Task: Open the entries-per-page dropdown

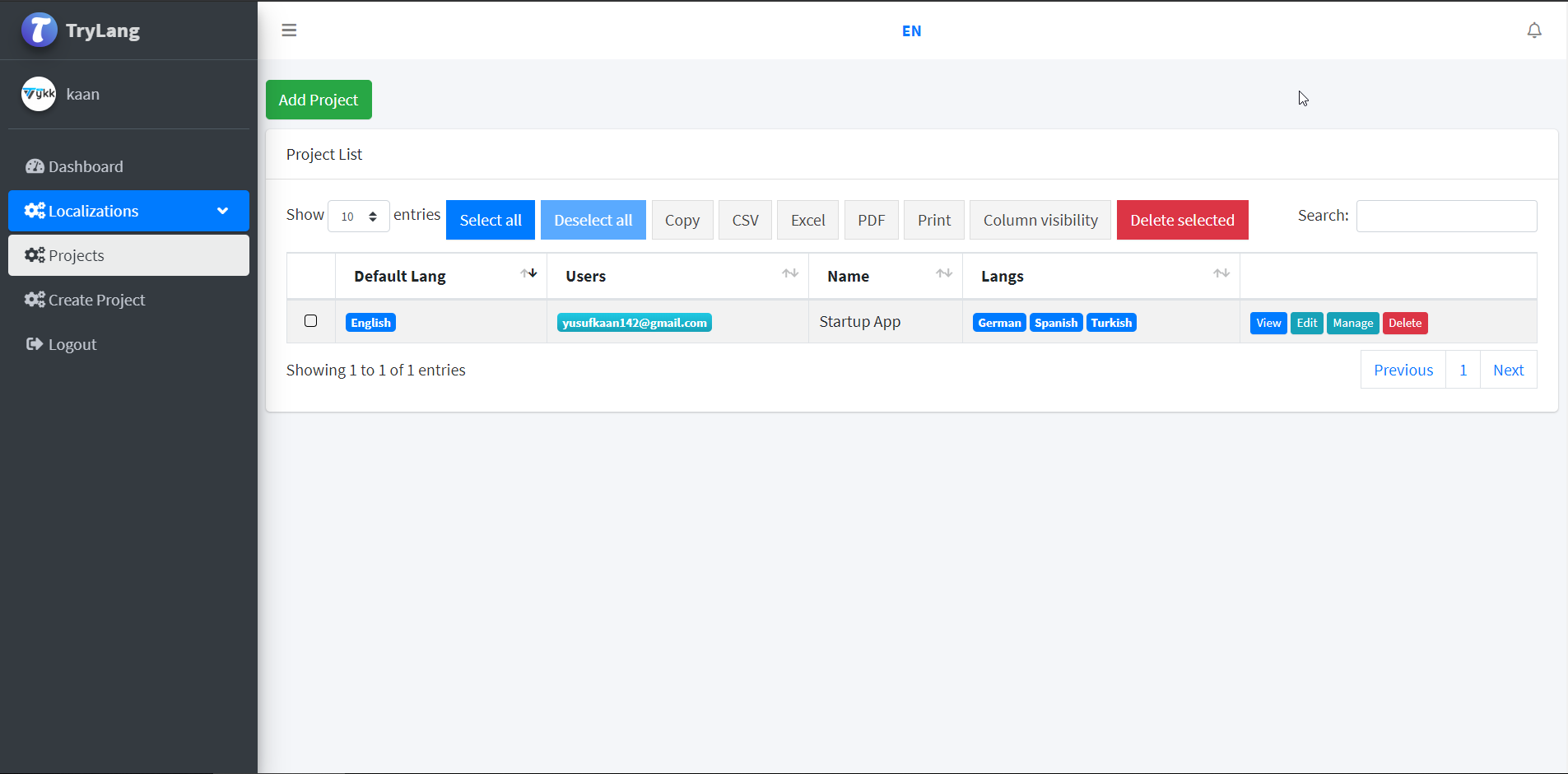Action: click(358, 217)
